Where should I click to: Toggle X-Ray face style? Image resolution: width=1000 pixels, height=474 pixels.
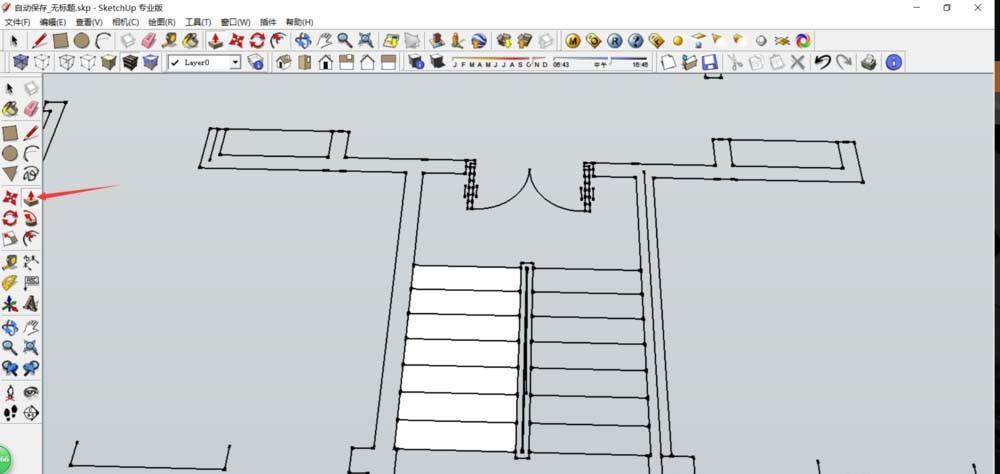[21, 62]
